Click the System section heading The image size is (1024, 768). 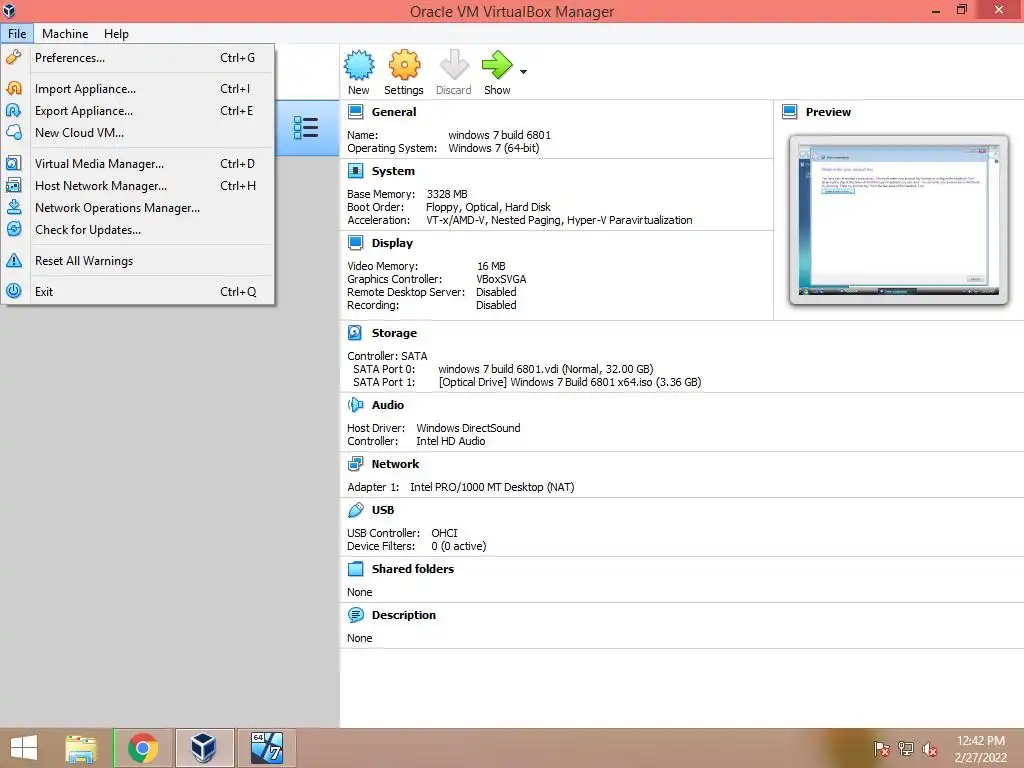click(393, 171)
